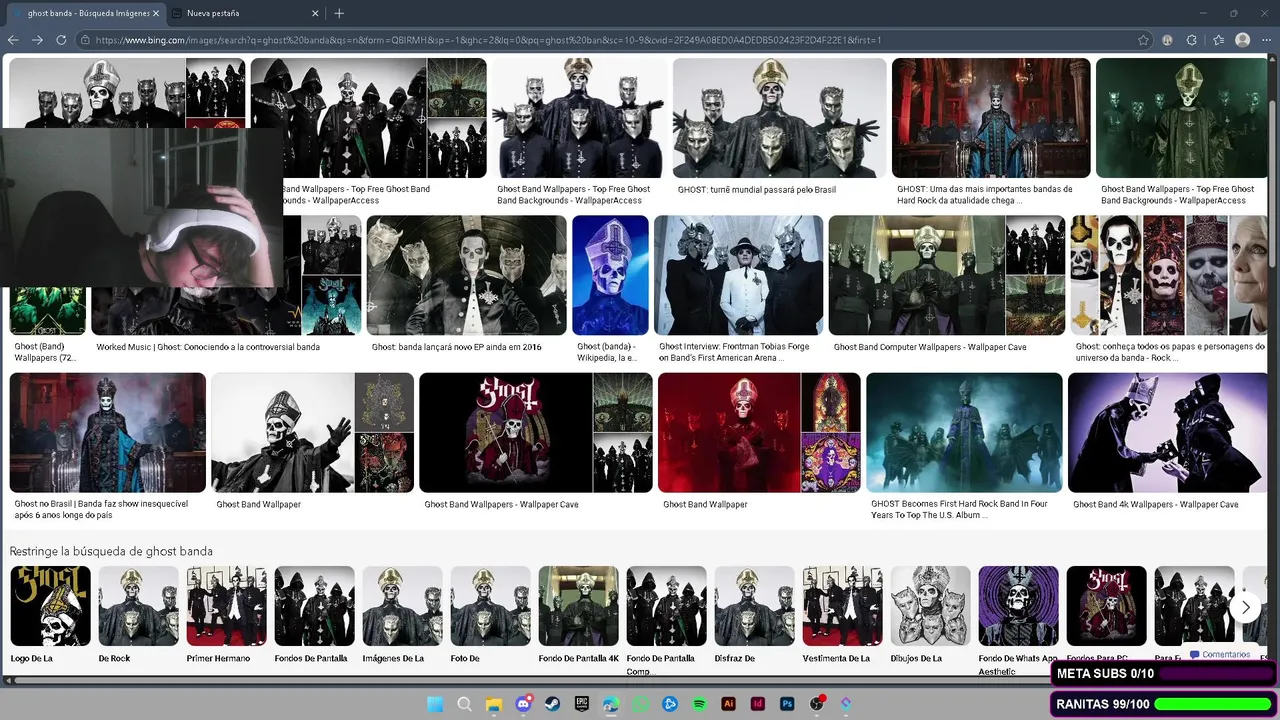Open OBS Studio from the taskbar
The height and width of the screenshot is (720, 1280).
[x=817, y=704]
